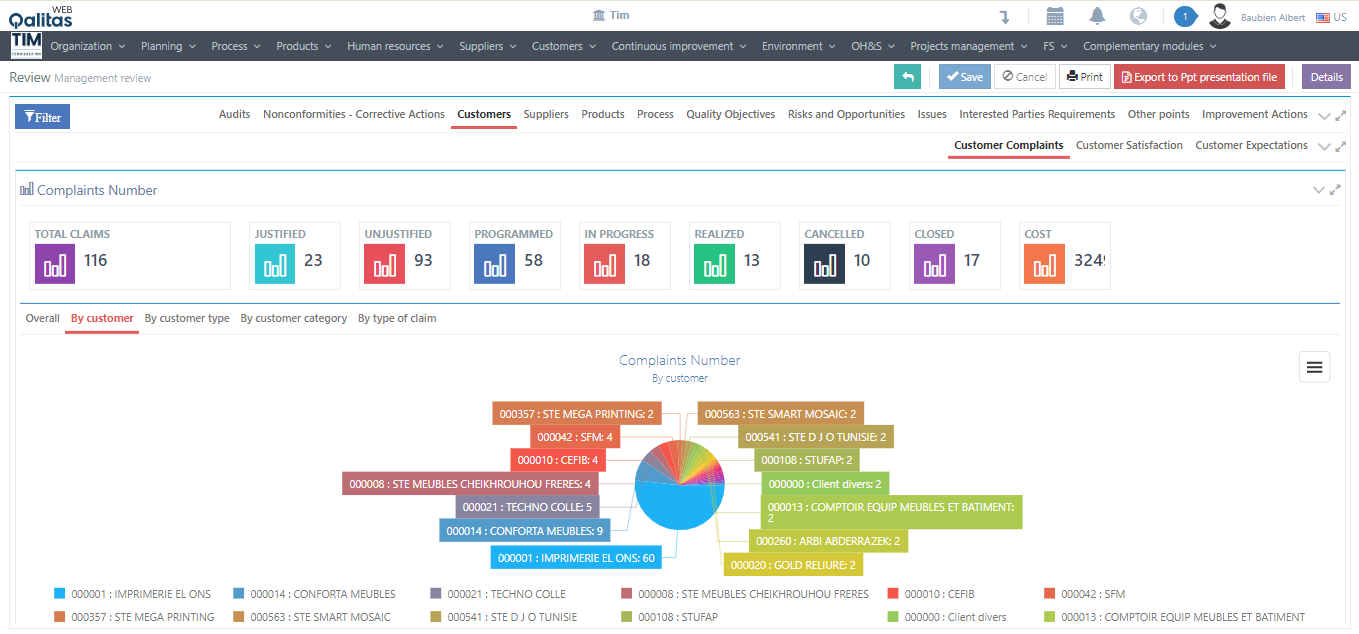The image size is (1359, 634).
Task: Open the chart menu icon beside Complaints chart
Action: 1314,367
